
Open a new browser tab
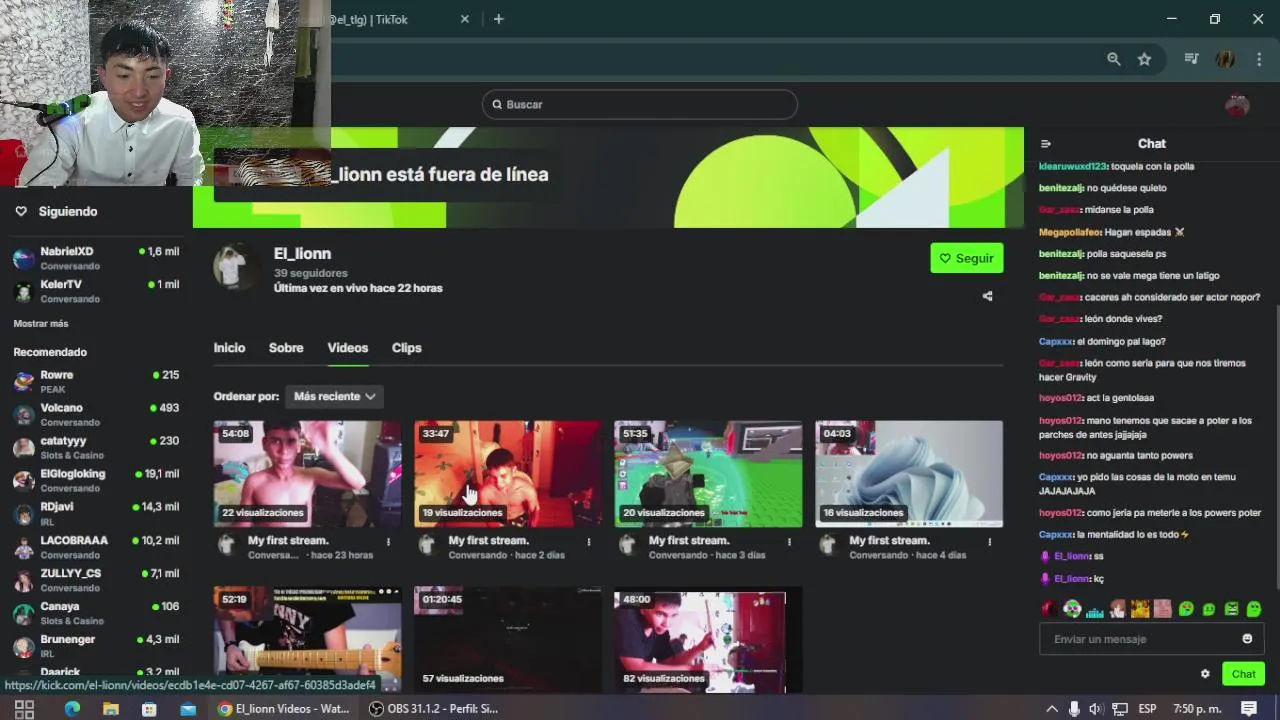(498, 19)
